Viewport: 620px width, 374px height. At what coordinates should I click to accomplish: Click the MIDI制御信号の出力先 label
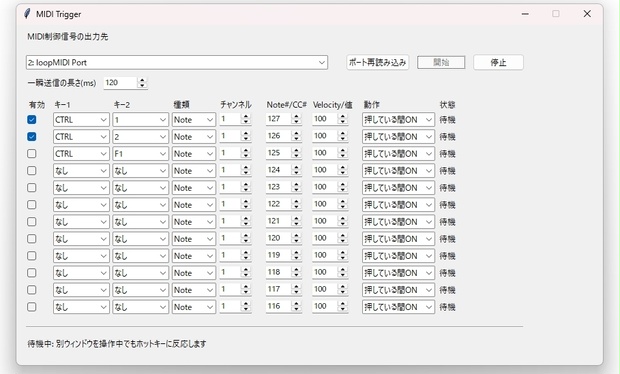68,37
